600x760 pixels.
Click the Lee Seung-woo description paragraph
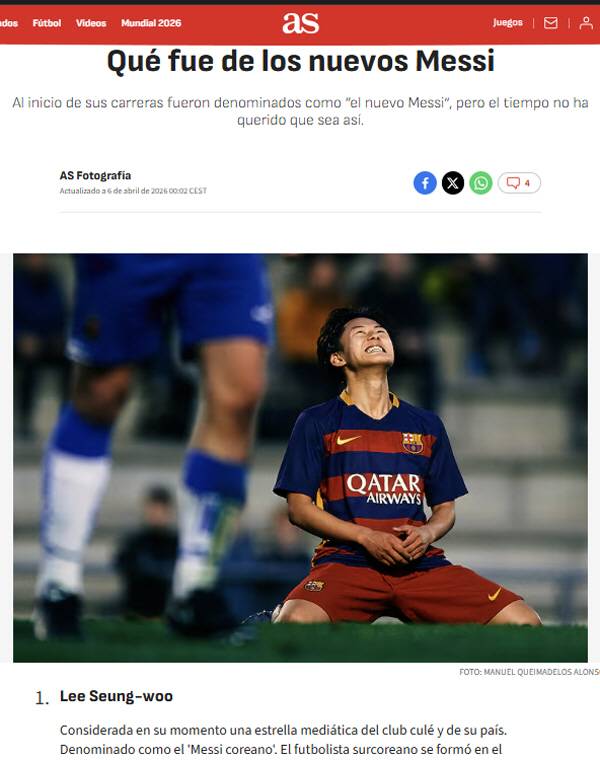pyautogui.click(x=284, y=740)
